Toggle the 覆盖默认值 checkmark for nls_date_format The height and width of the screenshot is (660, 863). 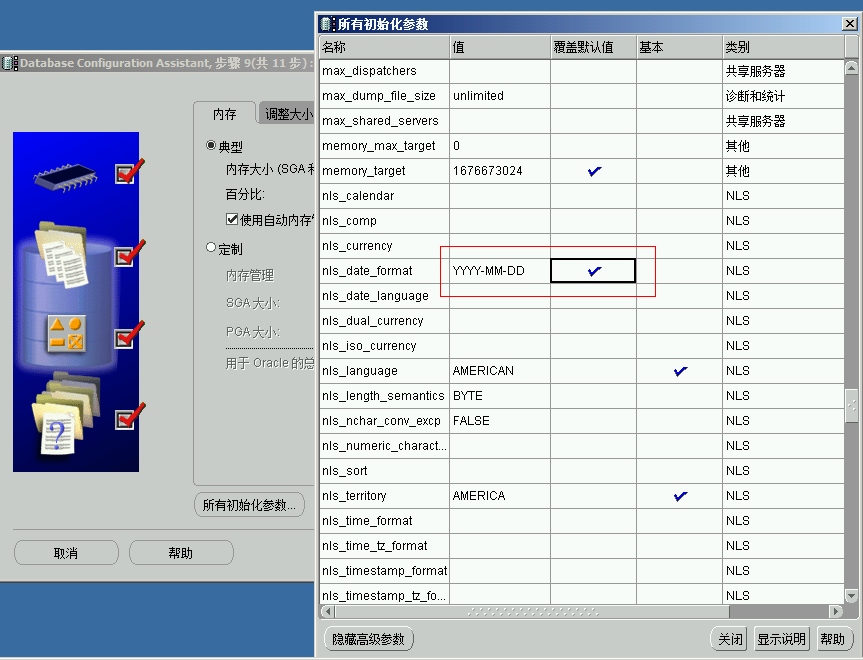tap(594, 270)
